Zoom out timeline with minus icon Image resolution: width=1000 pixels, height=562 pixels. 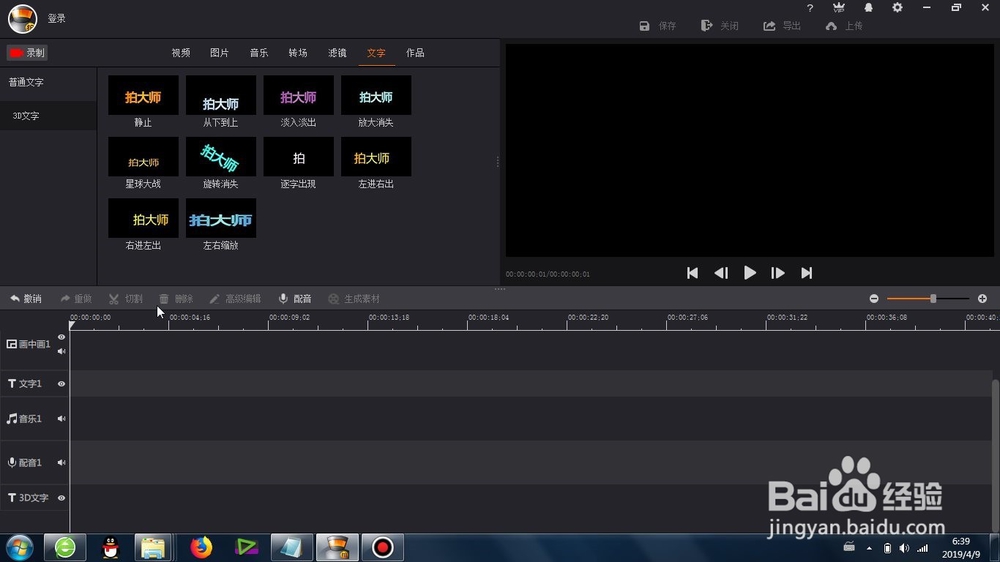click(x=874, y=299)
